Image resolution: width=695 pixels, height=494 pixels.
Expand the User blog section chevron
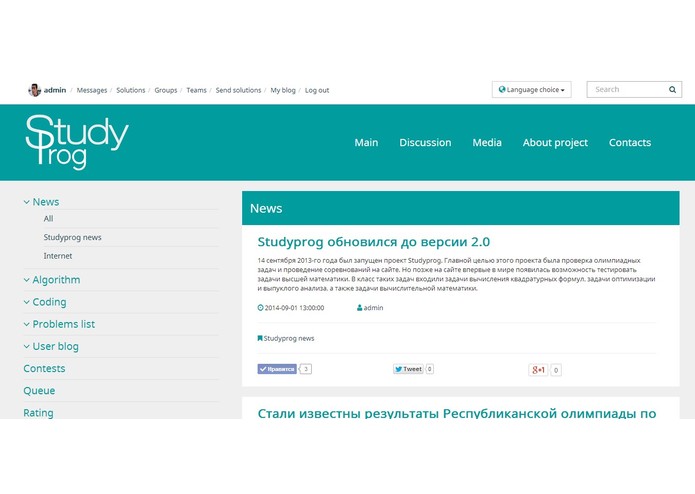pos(27,346)
